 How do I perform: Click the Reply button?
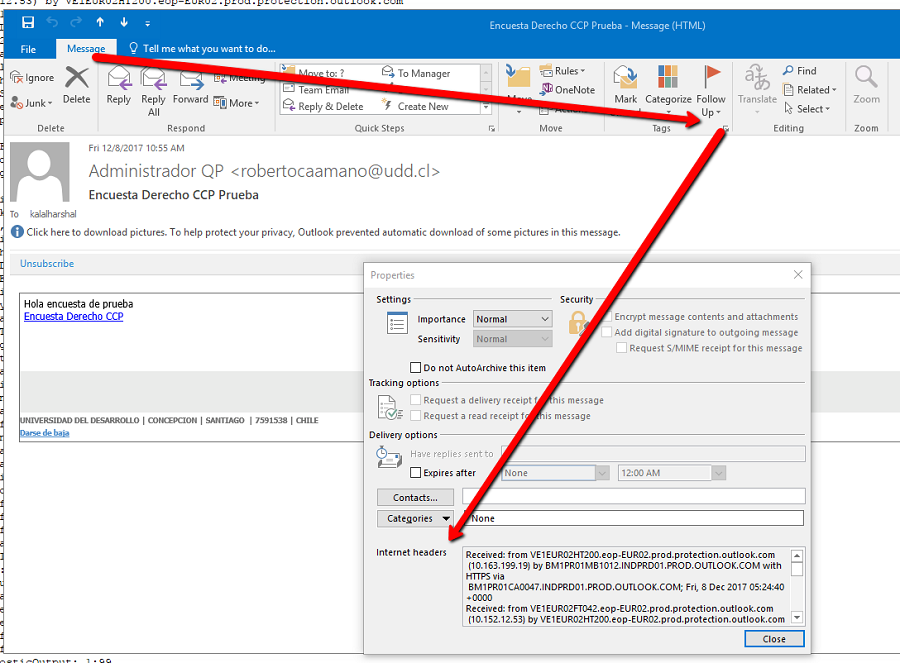pos(119,85)
